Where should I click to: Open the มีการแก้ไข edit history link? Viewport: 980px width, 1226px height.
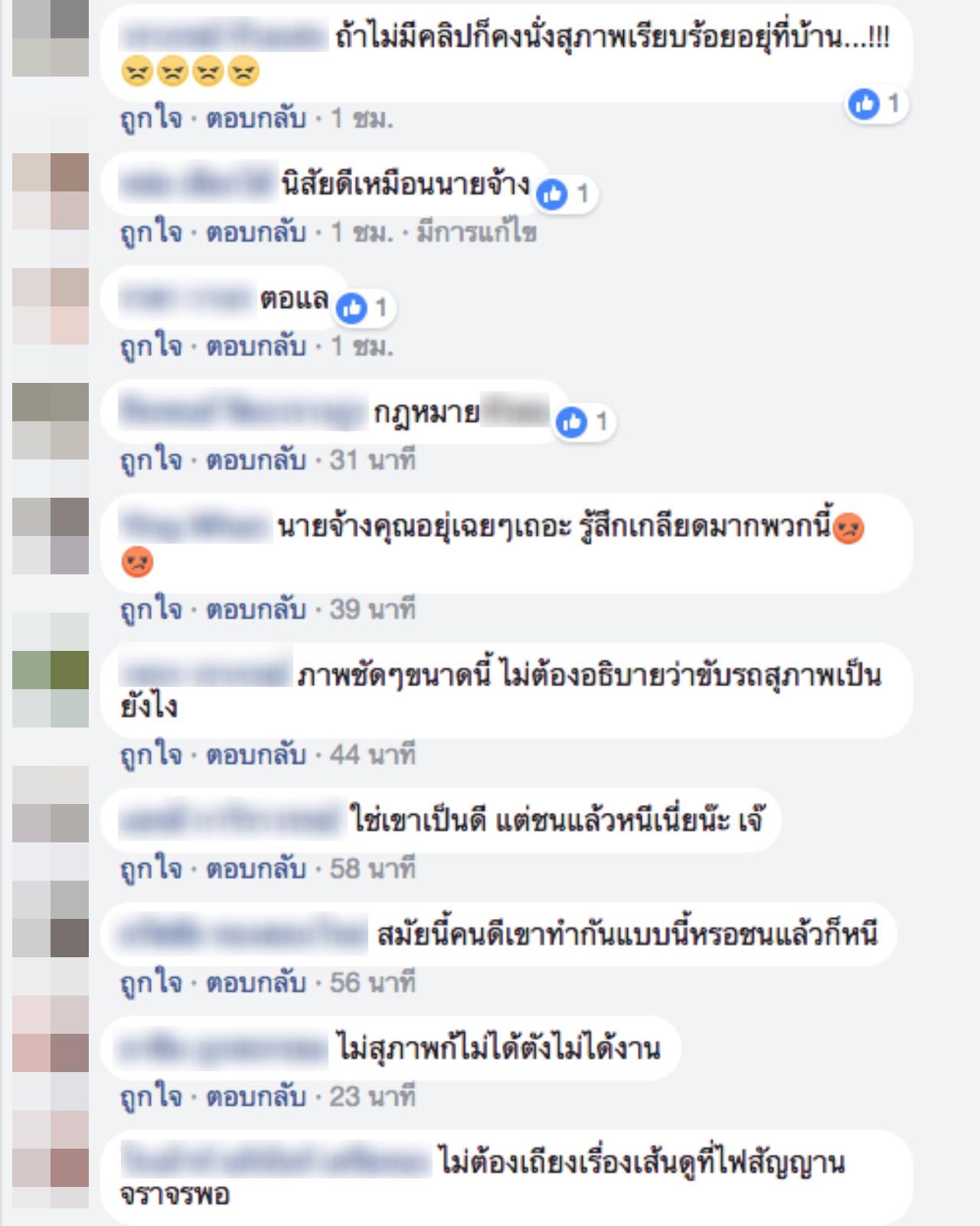tap(476, 232)
